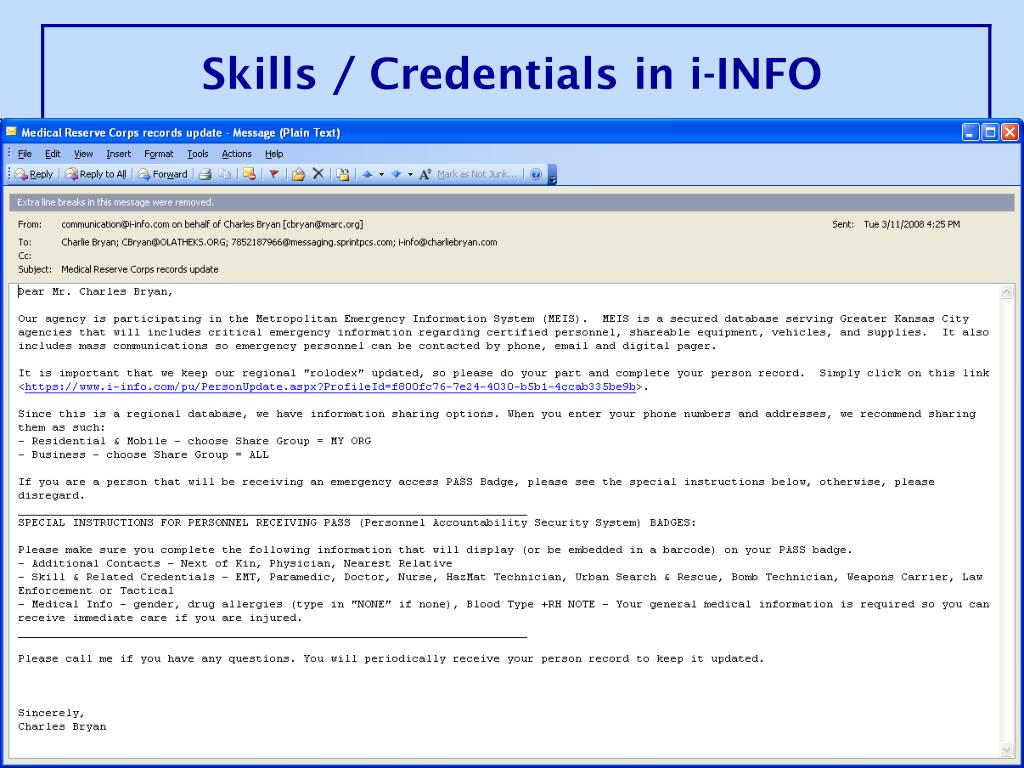
Task: Click slide title 'Skills / Credentials in i-INFO'
Action: [511, 73]
